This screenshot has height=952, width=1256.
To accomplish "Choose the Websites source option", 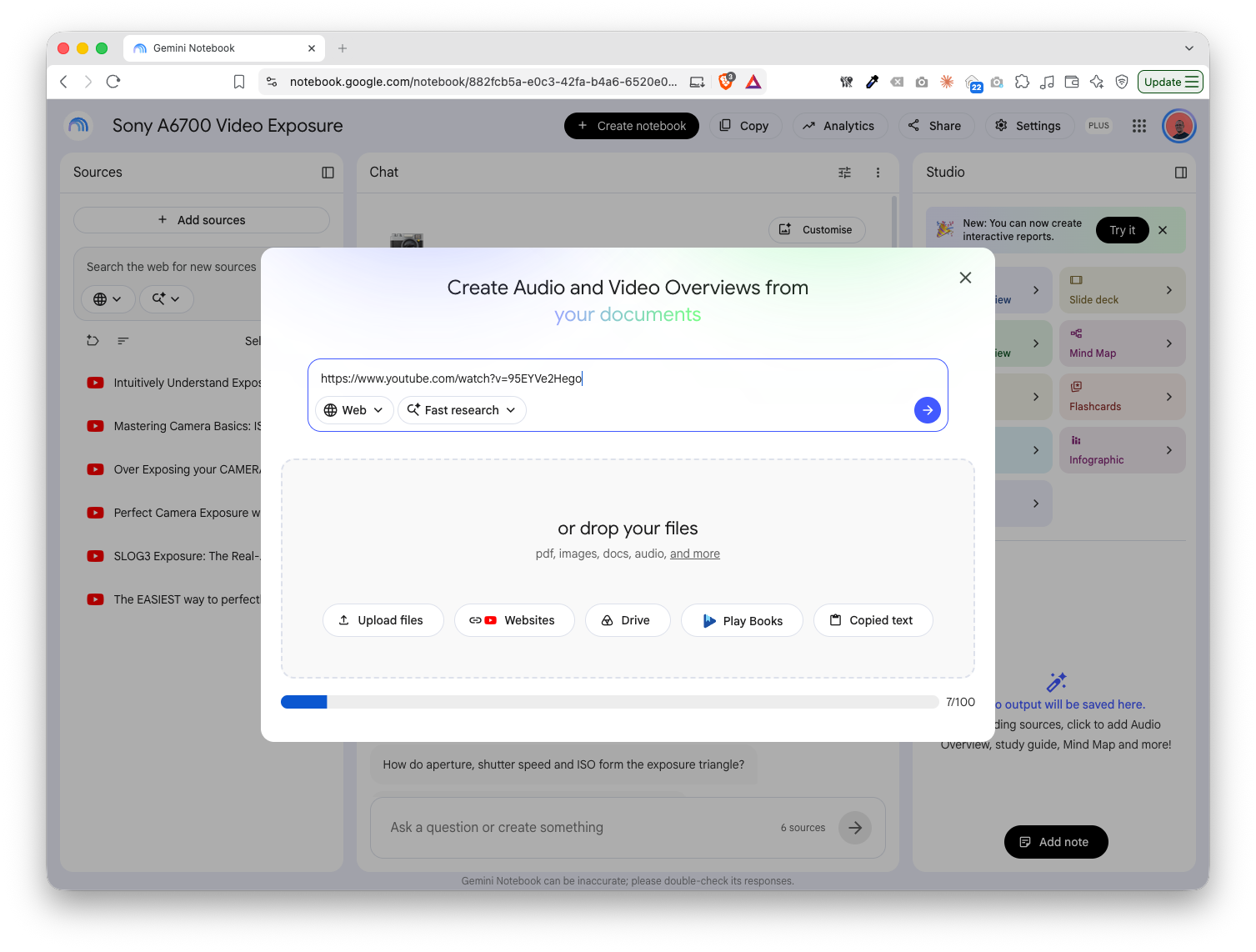I will coord(514,620).
